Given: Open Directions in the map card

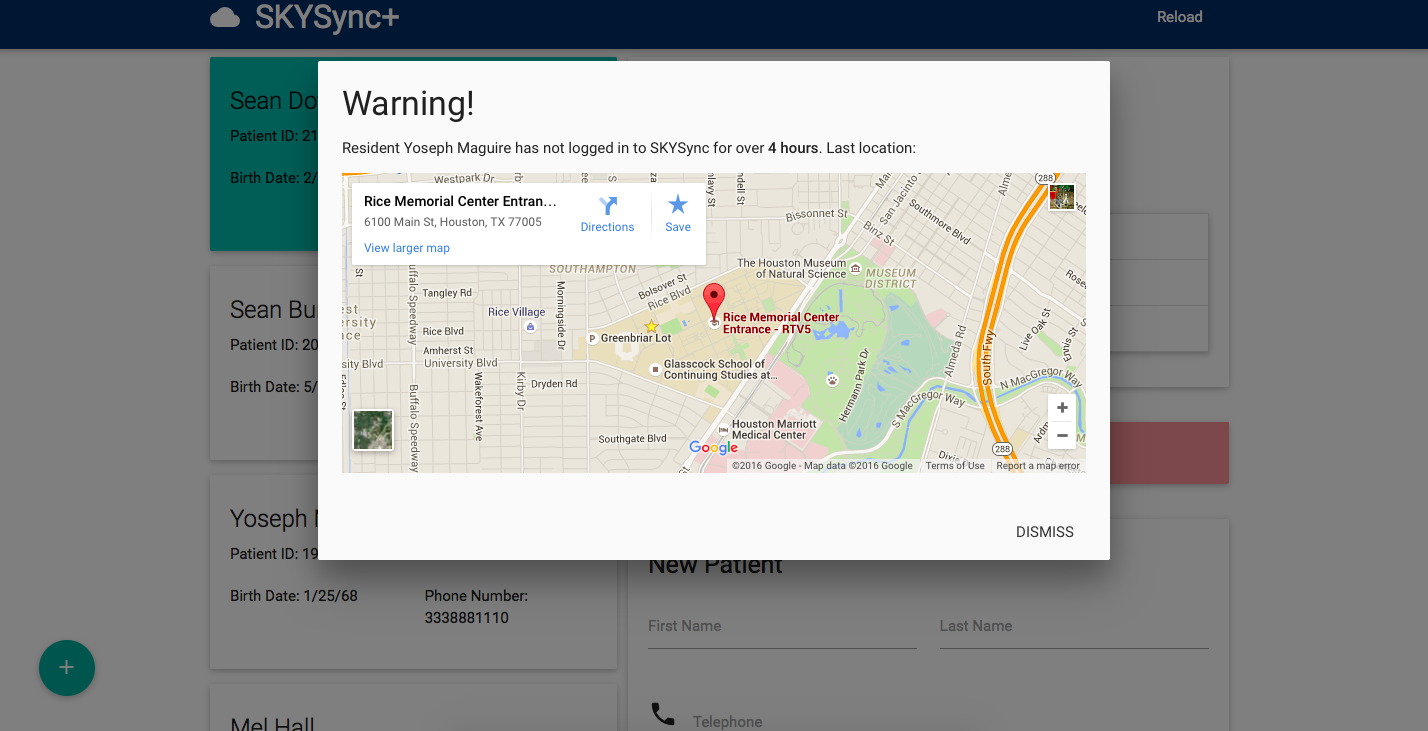Looking at the screenshot, I should 607,214.
